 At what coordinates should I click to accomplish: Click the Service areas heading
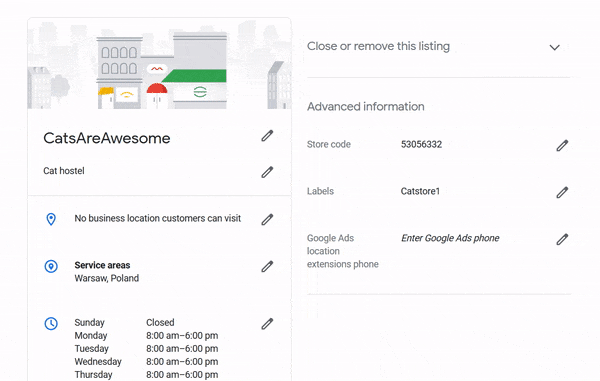[102, 265]
